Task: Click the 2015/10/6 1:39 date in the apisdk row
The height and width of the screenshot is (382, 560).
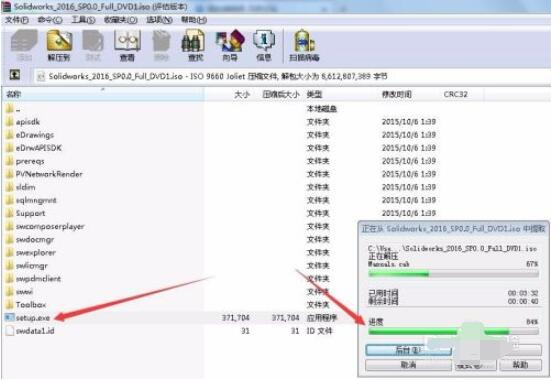Action: pos(409,122)
